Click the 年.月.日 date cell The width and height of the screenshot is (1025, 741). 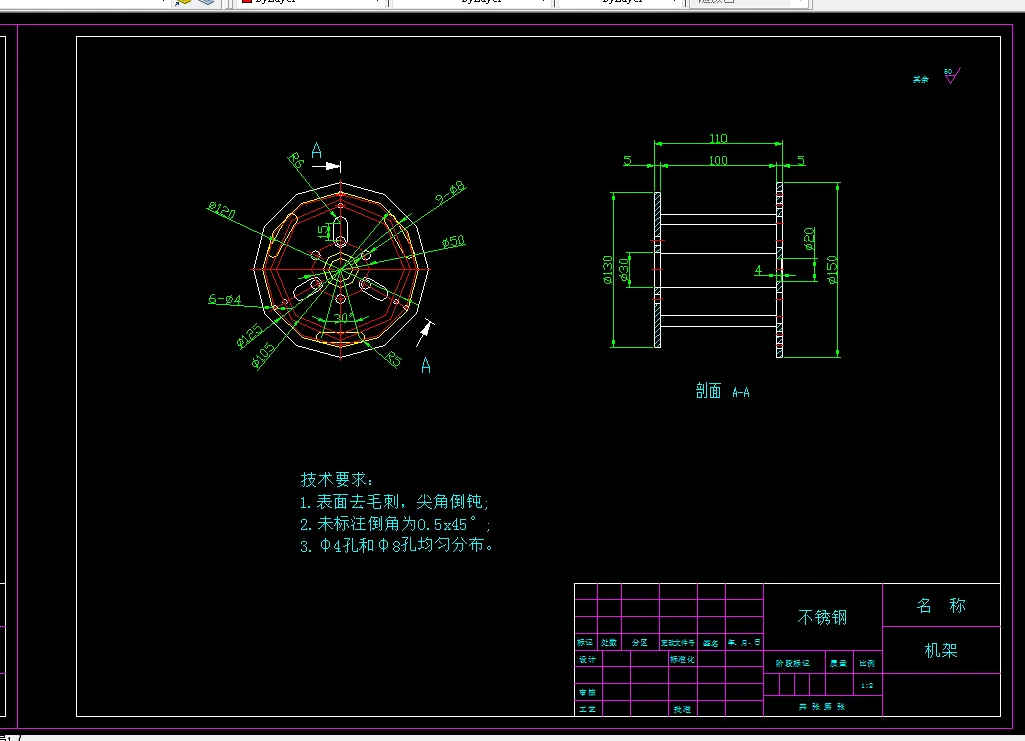744,642
